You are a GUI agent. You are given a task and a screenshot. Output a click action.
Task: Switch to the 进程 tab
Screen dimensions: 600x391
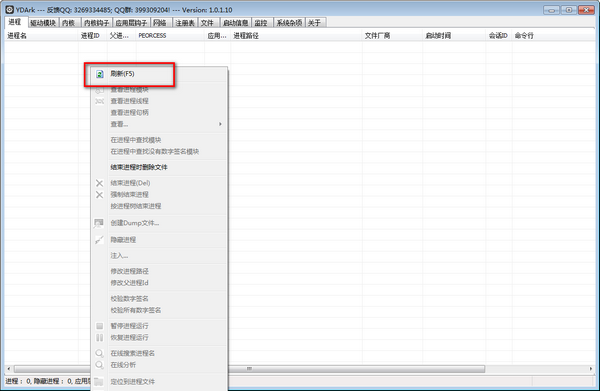coord(16,22)
